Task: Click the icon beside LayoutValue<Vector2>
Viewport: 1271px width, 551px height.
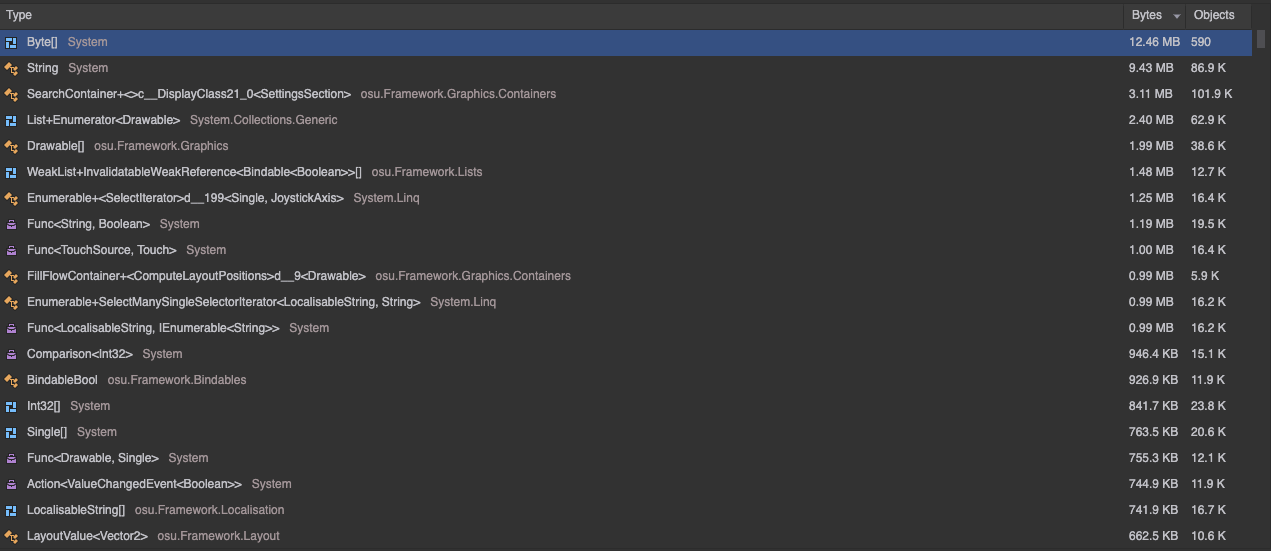Action: point(11,536)
